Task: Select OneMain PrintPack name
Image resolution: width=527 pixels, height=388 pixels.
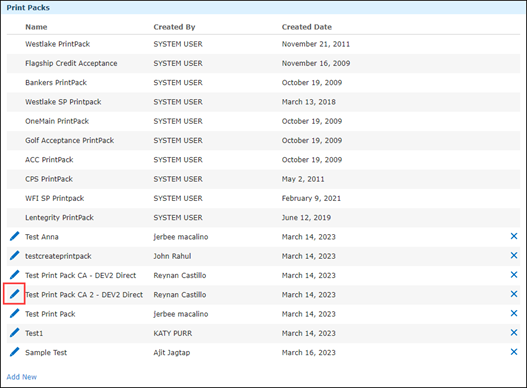Action: (57, 121)
